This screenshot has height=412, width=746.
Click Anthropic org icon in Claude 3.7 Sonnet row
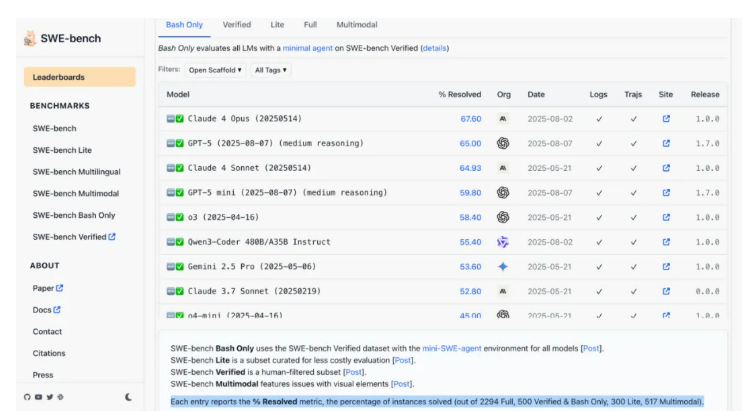tap(503, 291)
